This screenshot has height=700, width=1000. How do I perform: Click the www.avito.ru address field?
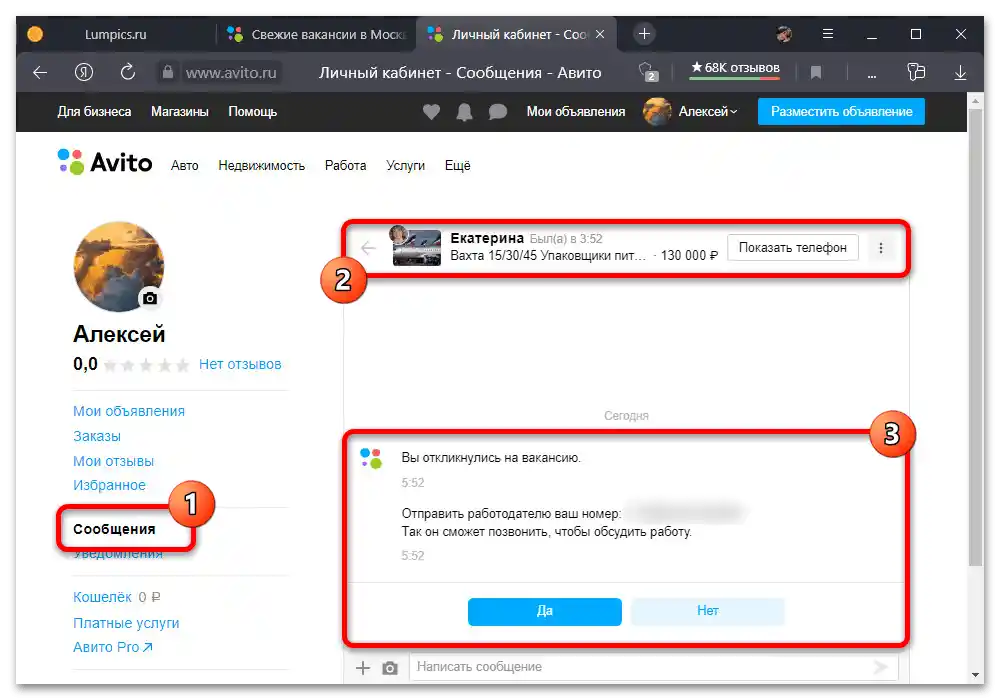pyautogui.click(x=231, y=73)
